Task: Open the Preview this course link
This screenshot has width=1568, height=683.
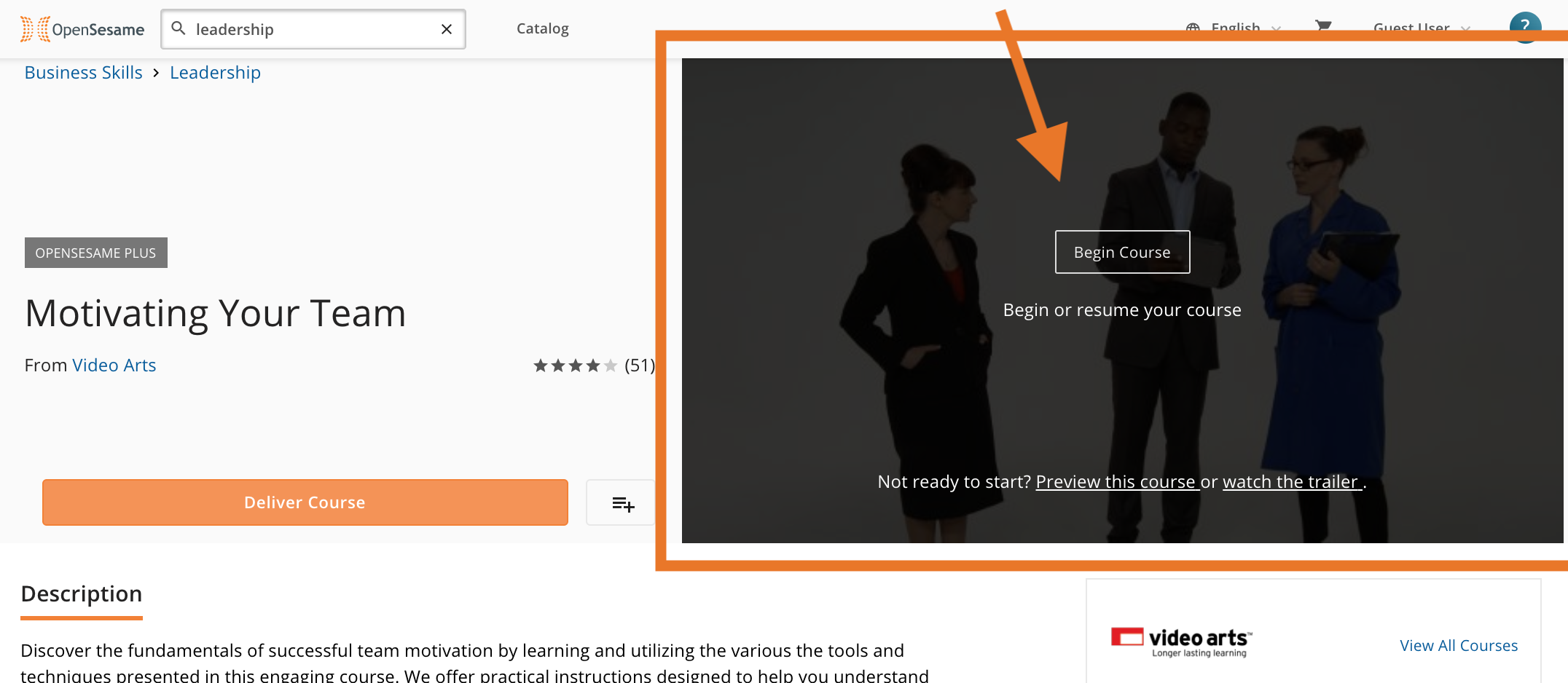Action: point(1117,481)
